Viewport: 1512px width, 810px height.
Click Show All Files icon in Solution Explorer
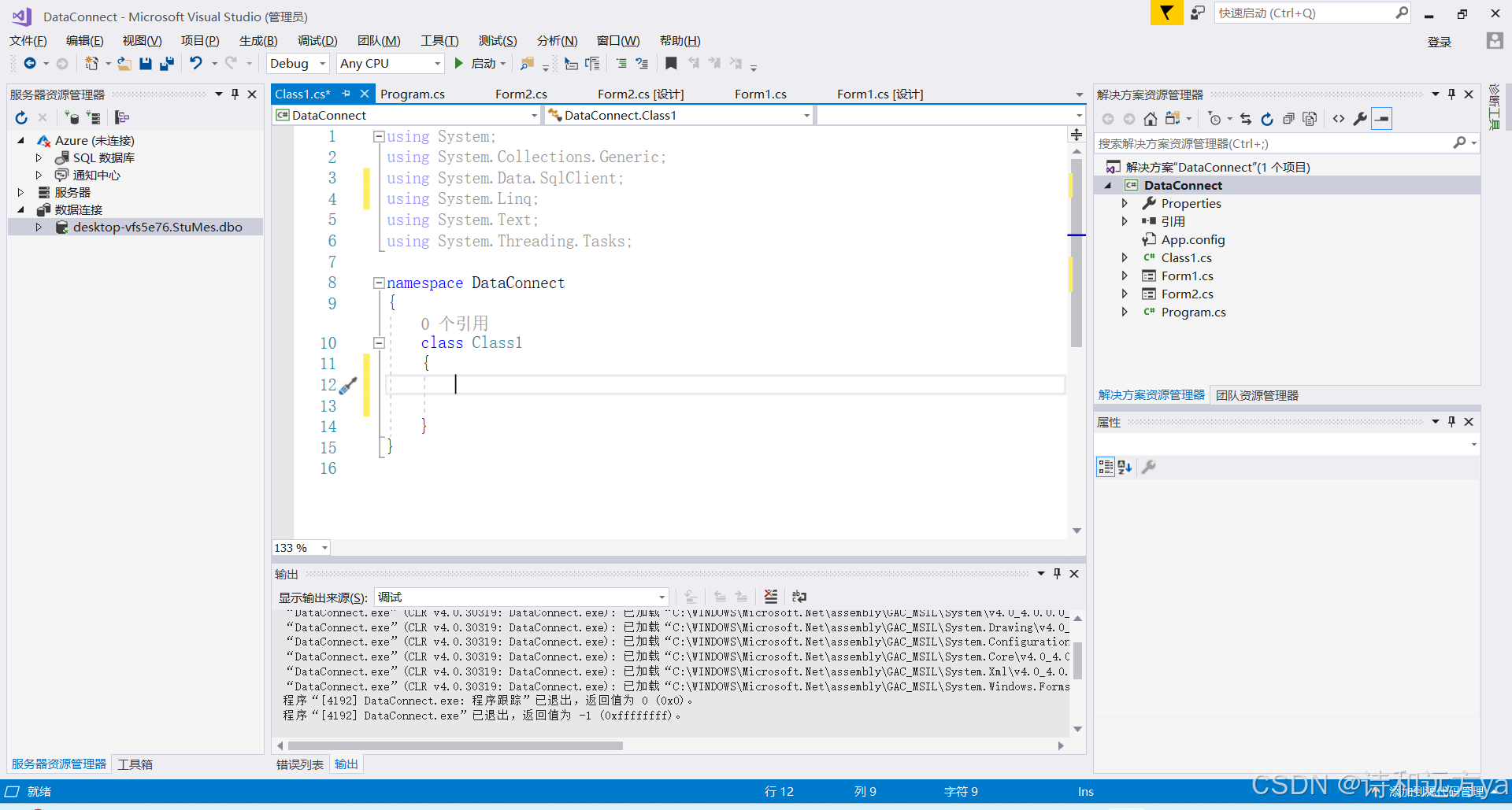pos(1310,119)
